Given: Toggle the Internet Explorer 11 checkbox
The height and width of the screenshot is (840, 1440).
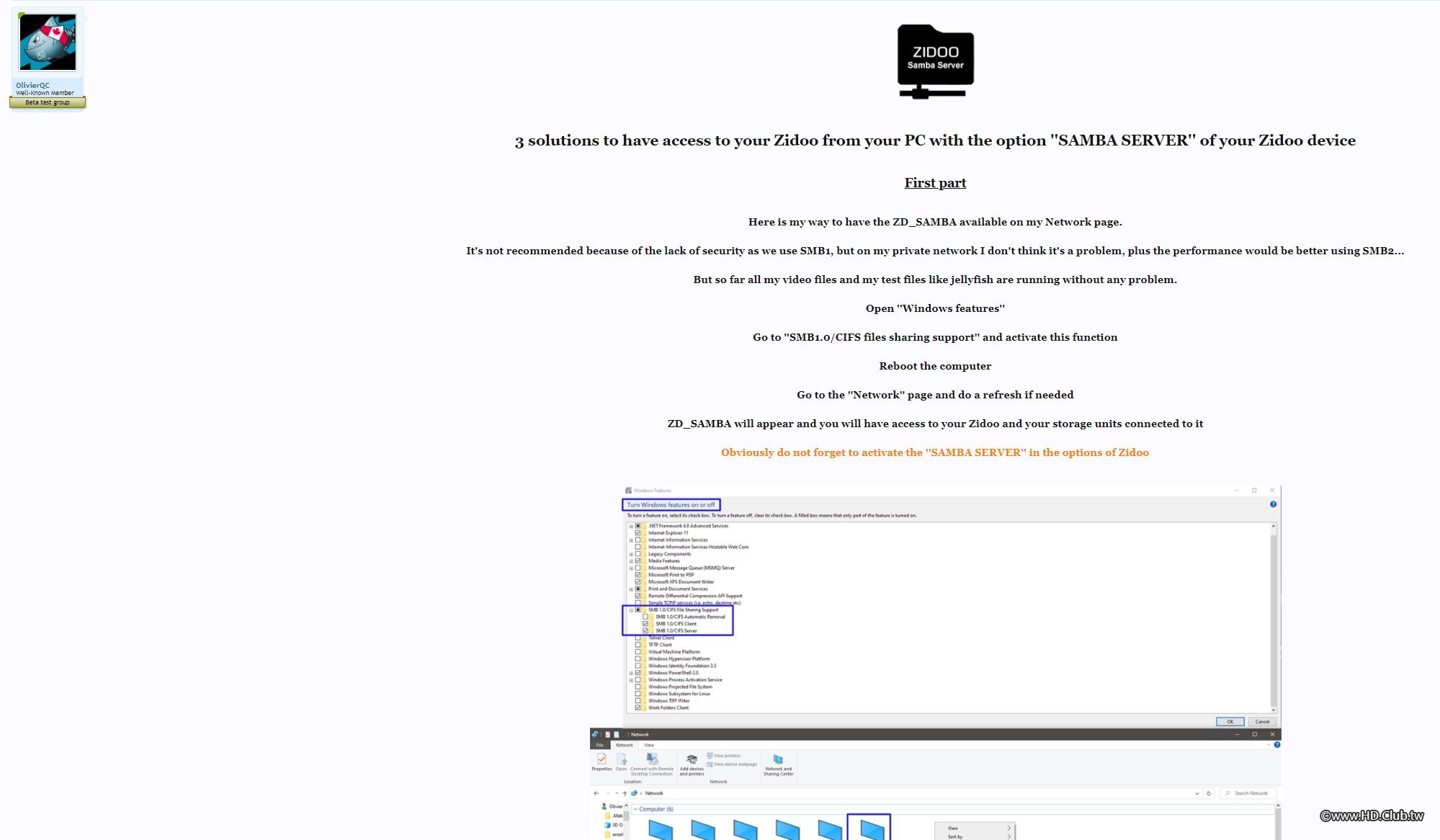Looking at the screenshot, I should click(x=638, y=533).
